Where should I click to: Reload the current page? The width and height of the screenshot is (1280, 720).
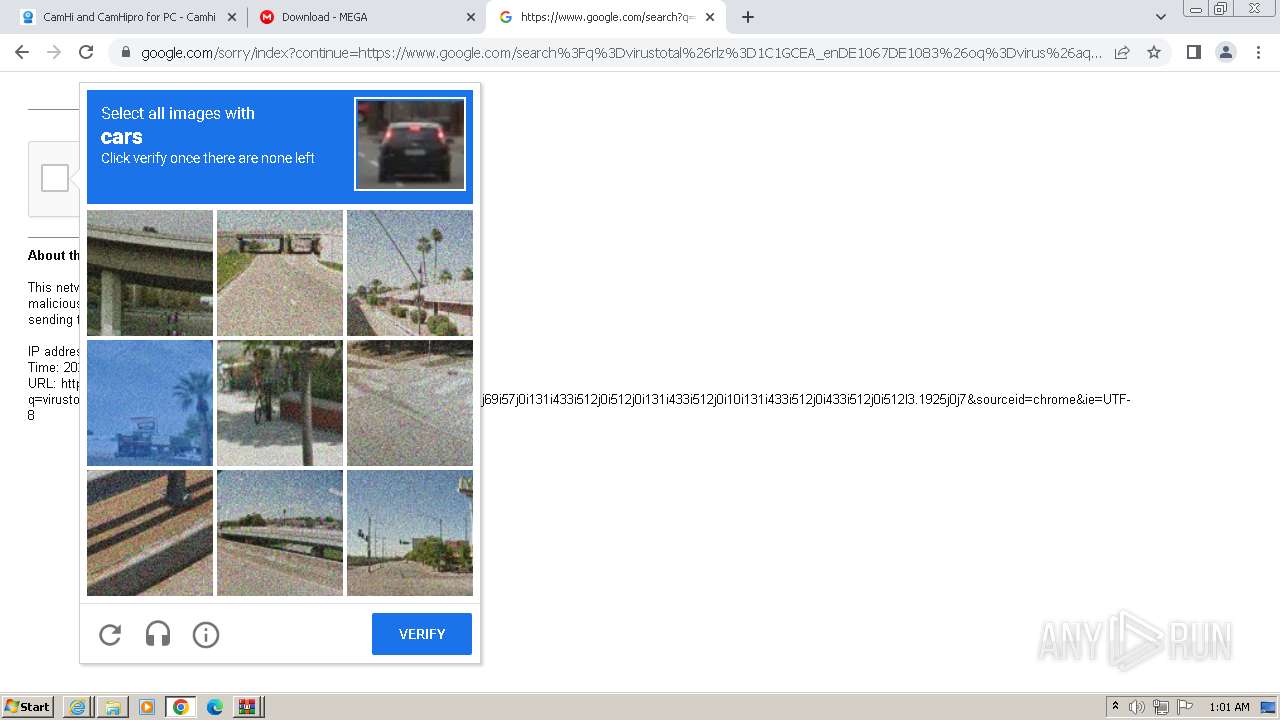click(86, 52)
